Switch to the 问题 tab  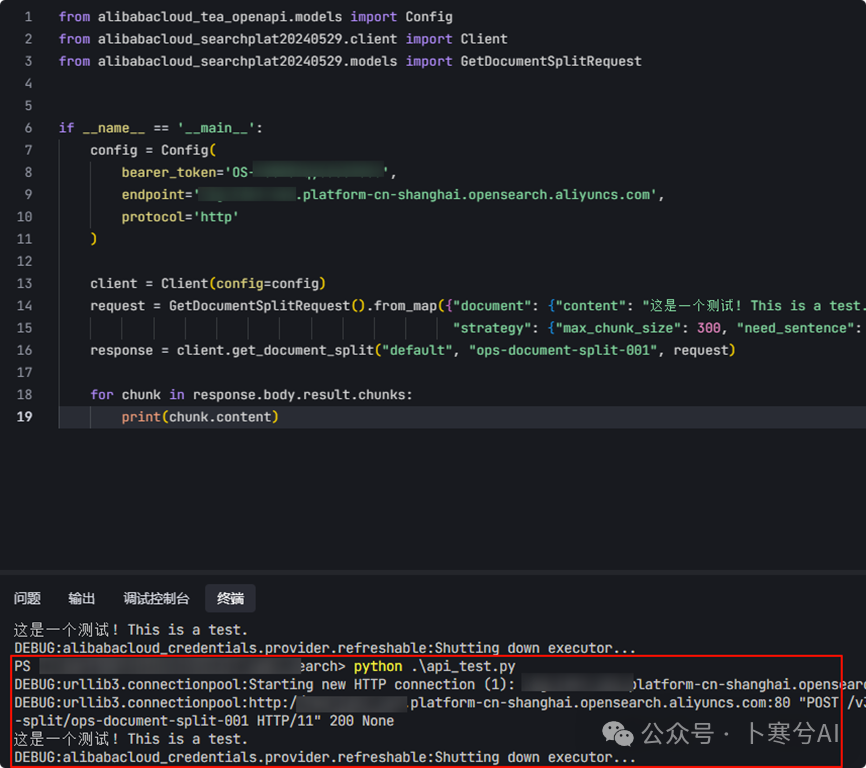28,598
